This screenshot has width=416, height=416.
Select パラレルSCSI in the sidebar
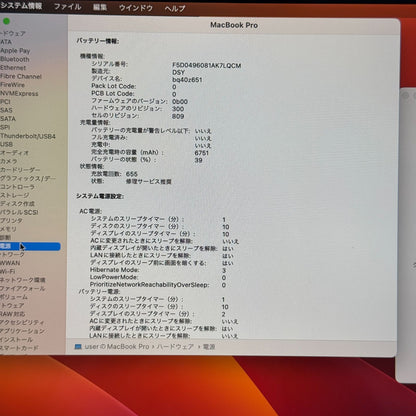19,212
